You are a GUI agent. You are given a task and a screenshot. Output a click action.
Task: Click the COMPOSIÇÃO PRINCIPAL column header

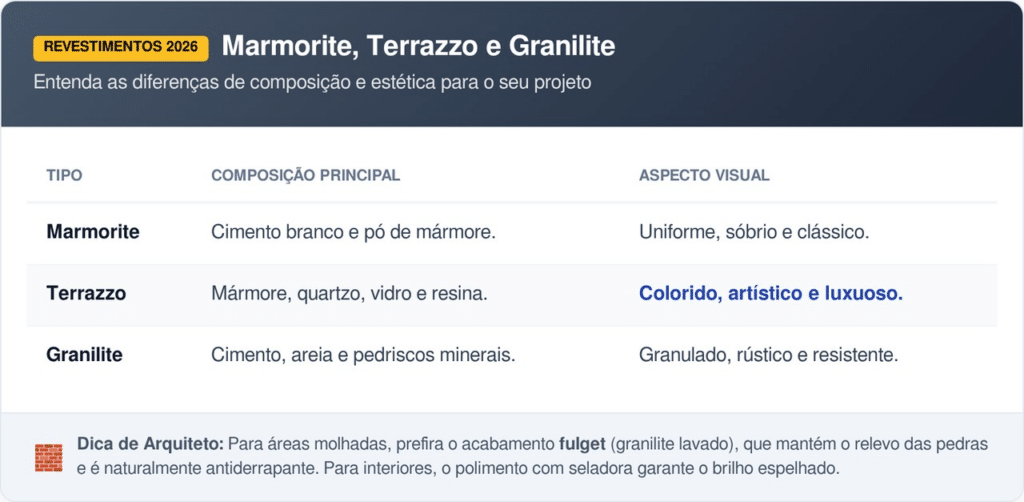[x=305, y=175]
